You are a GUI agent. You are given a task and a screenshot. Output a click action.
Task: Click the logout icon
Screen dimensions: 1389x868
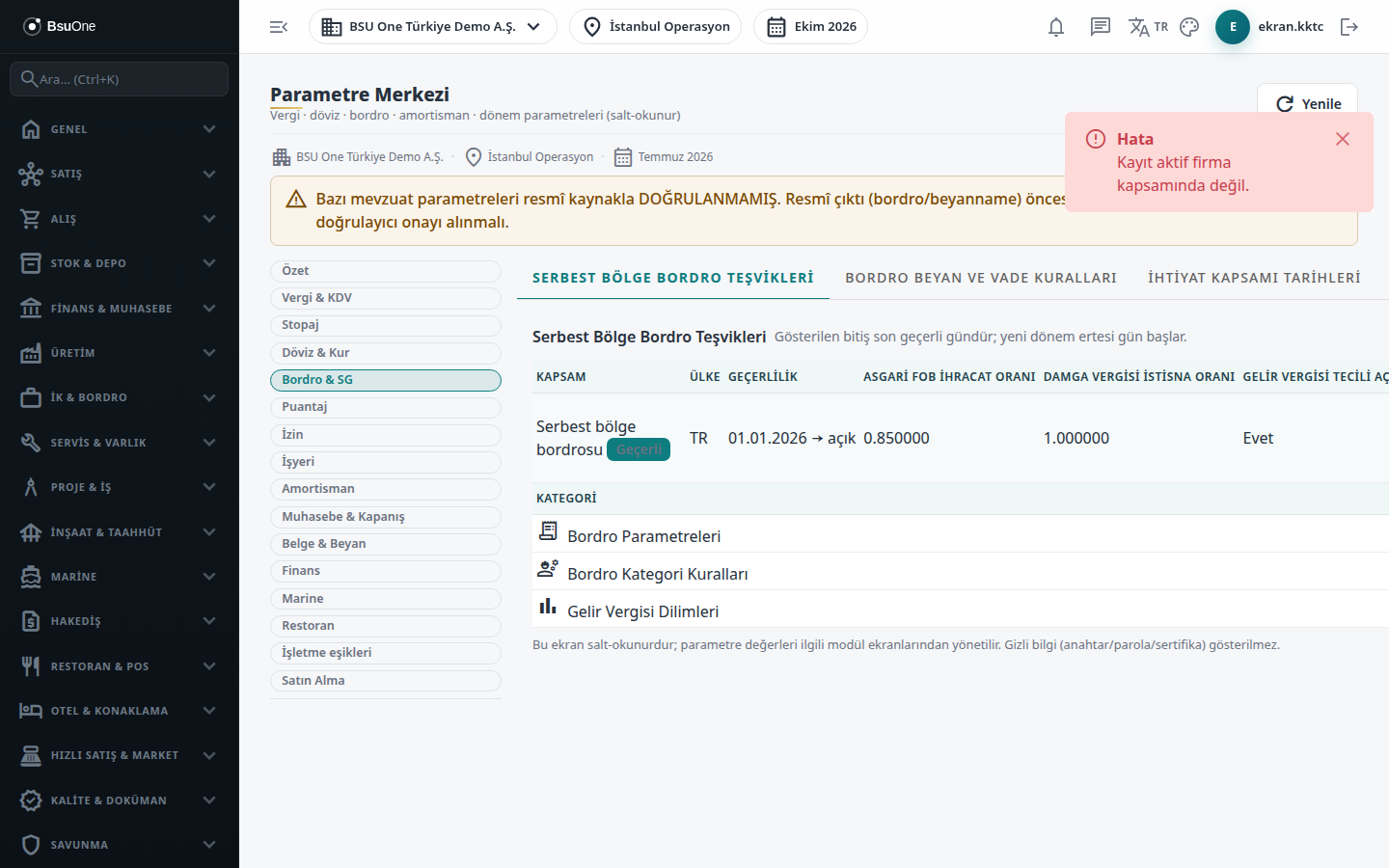tap(1349, 27)
